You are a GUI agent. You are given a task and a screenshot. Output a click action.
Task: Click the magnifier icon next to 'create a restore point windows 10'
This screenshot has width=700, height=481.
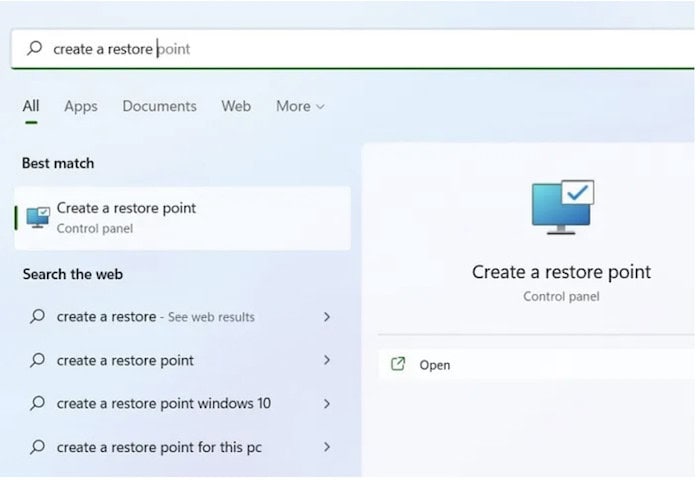[38, 403]
